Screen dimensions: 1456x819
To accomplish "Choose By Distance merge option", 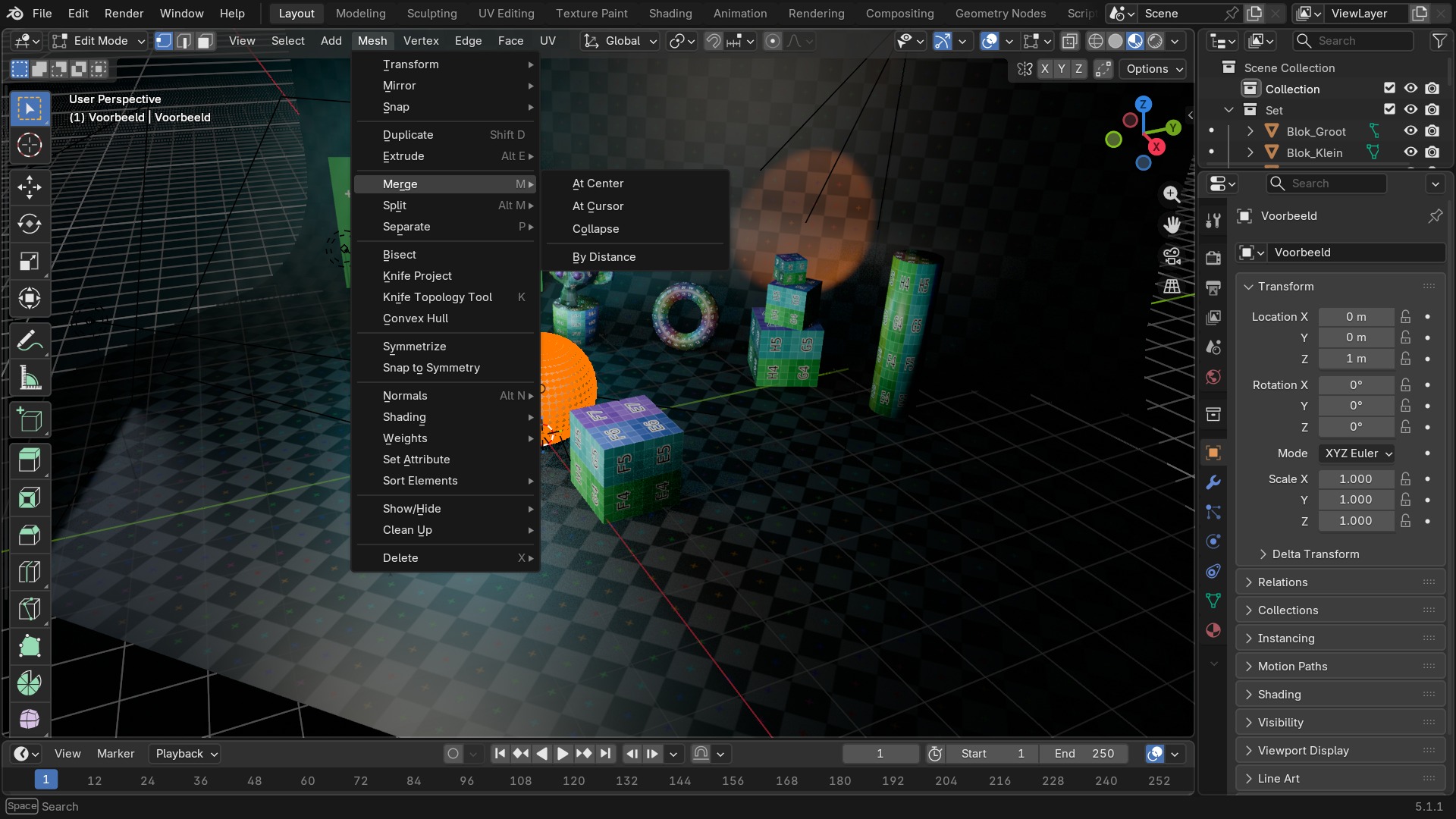I will [635, 257].
